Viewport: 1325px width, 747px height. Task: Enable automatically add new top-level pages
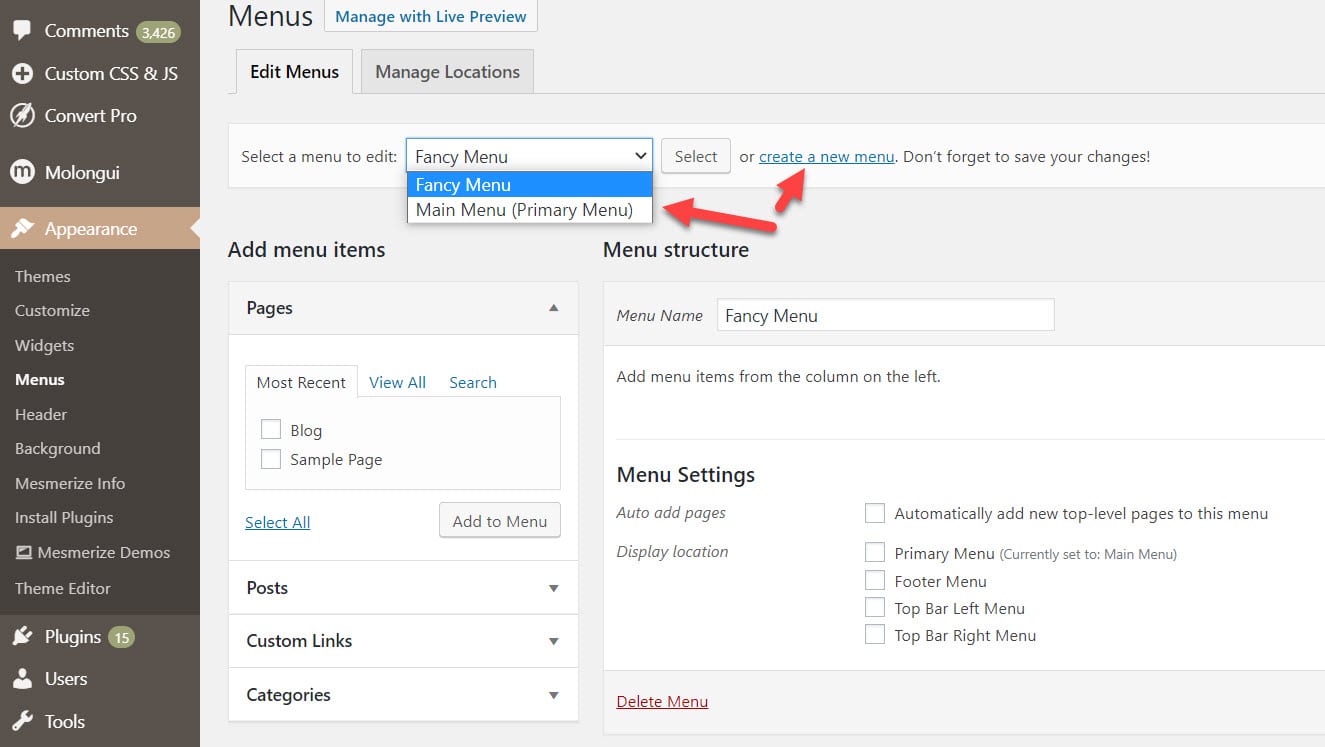tap(875, 512)
